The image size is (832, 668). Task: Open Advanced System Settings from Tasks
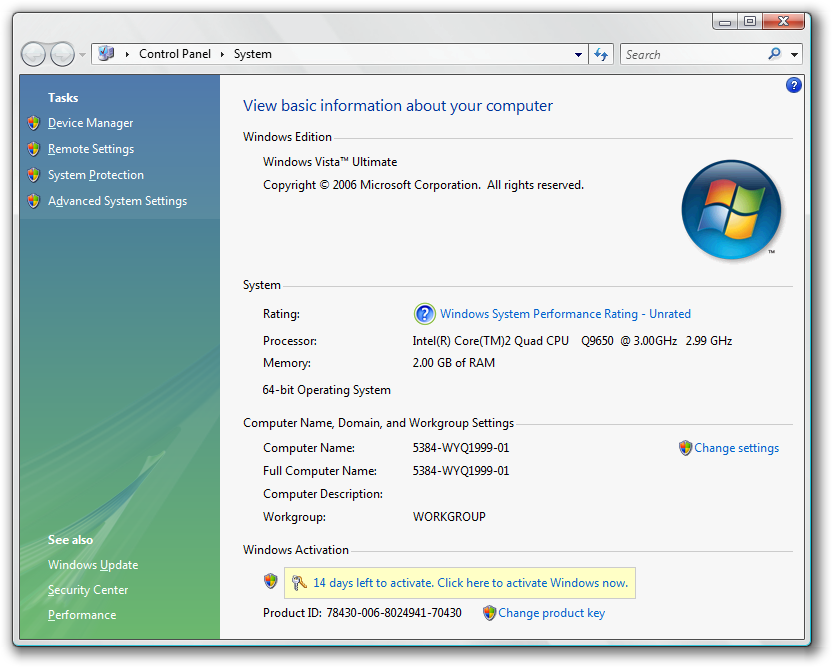point(117,201)
